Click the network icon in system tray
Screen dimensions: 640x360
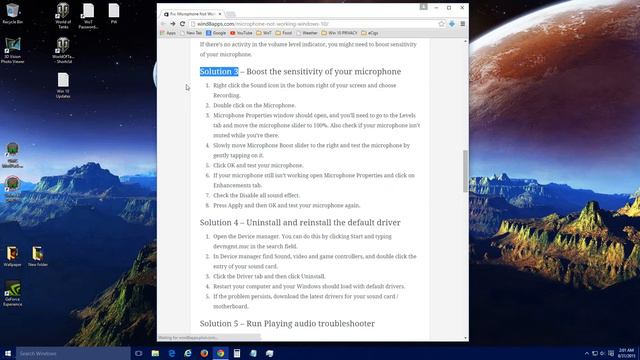tap(595, 353)
